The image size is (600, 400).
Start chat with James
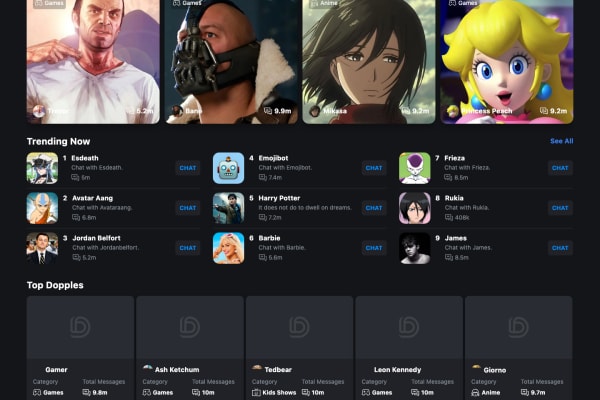560,248
